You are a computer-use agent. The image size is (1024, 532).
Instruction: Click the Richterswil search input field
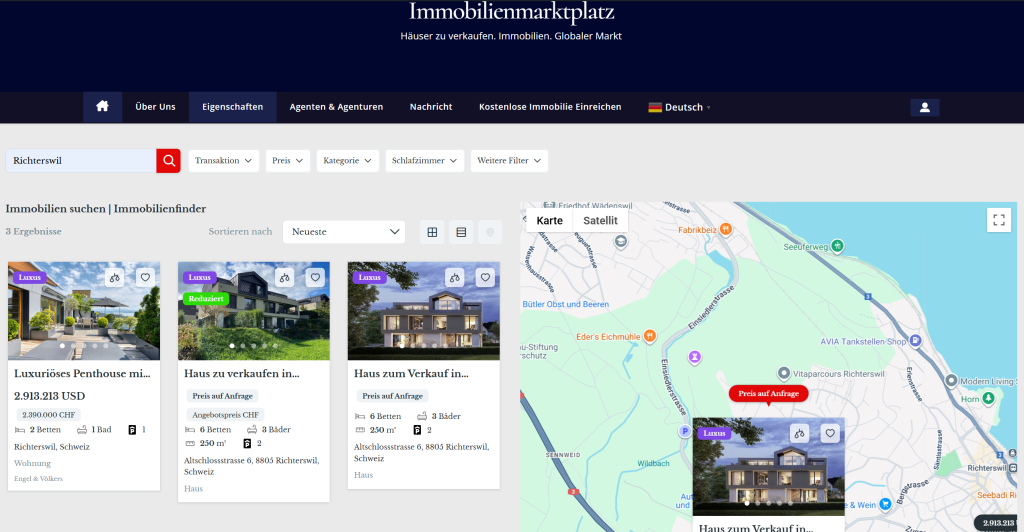click(x=80, y=160)
